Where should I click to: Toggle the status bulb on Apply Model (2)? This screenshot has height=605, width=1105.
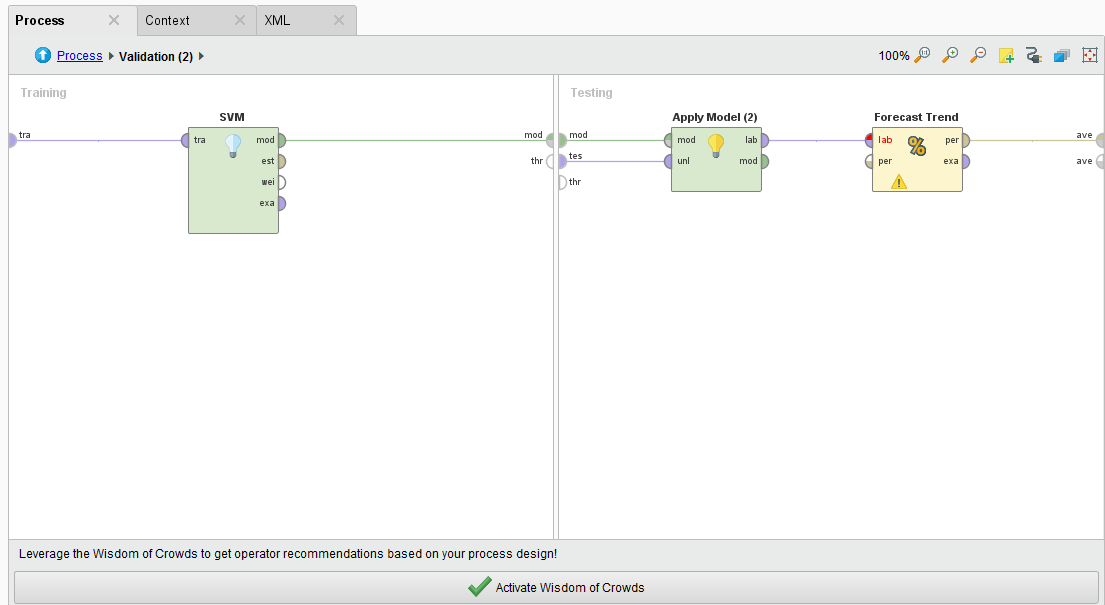coord(716,144)
